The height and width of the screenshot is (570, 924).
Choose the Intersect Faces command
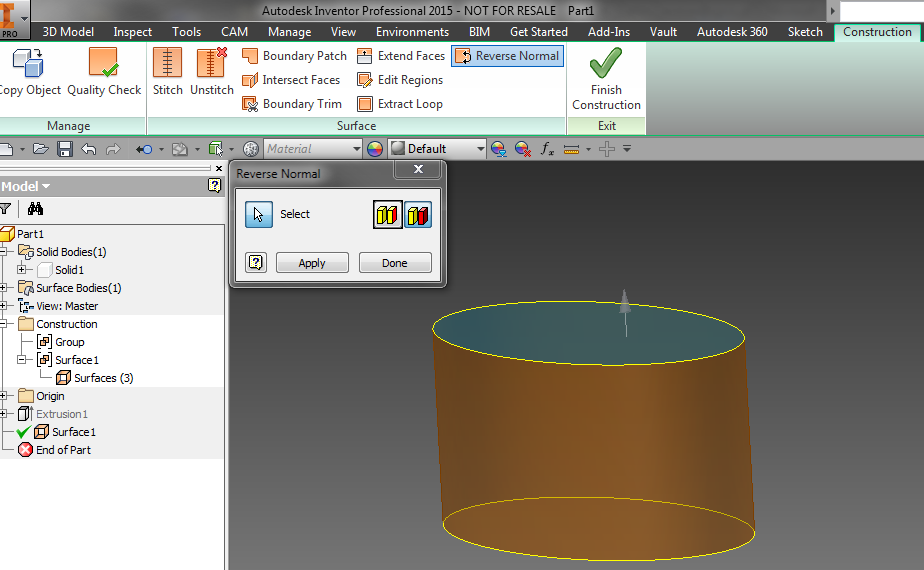291,80
